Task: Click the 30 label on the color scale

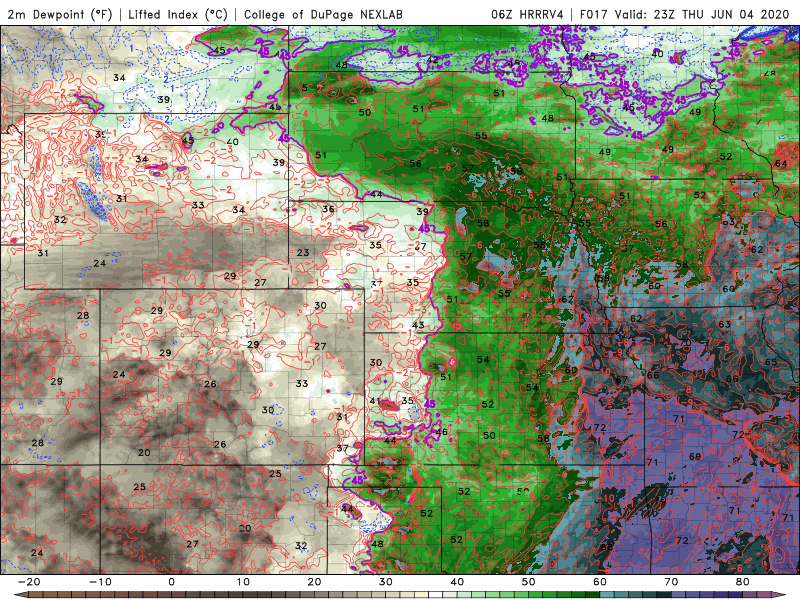Action: tap(386, 582)
